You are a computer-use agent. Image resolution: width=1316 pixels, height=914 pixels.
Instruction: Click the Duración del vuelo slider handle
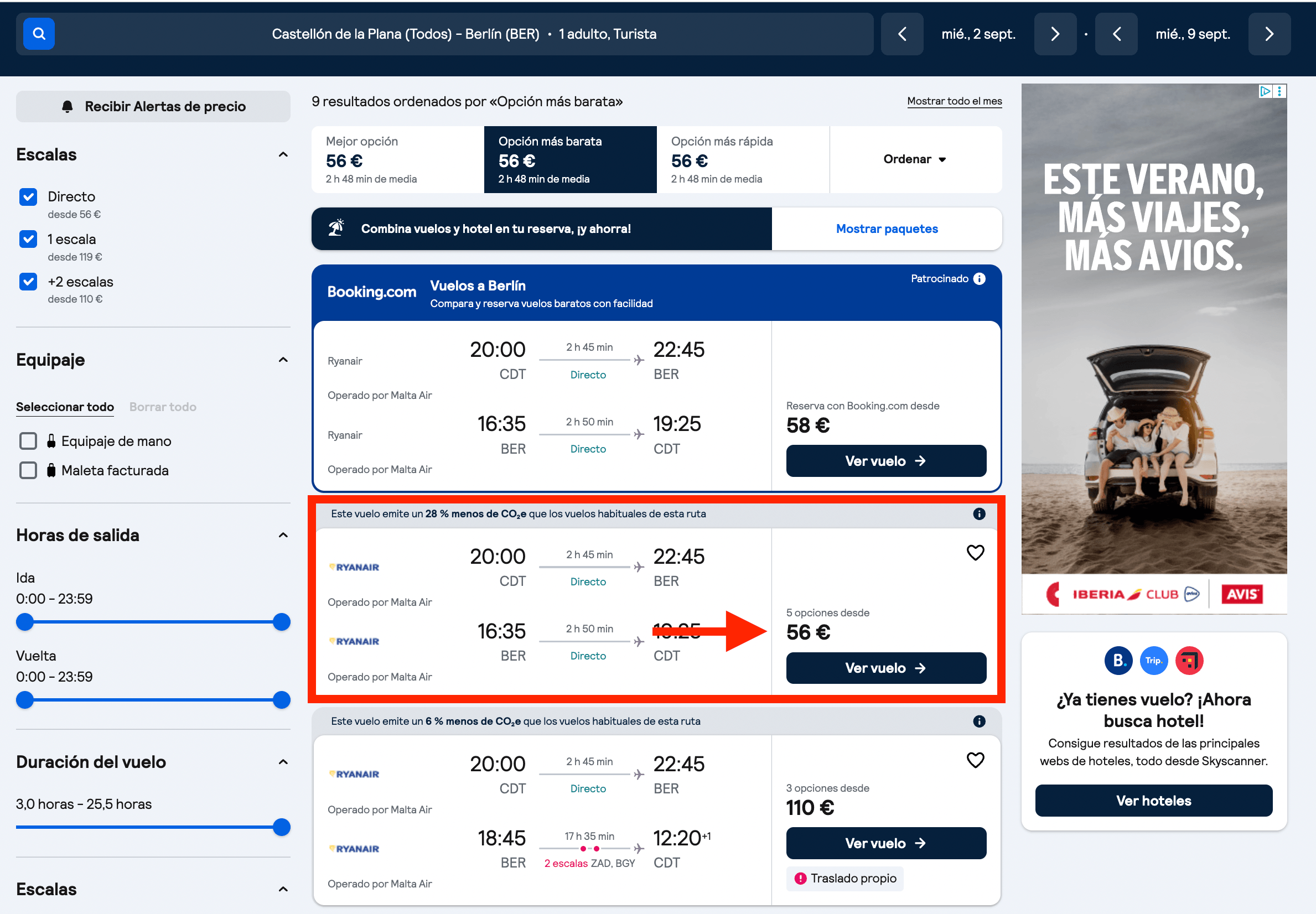coord(281,827)
